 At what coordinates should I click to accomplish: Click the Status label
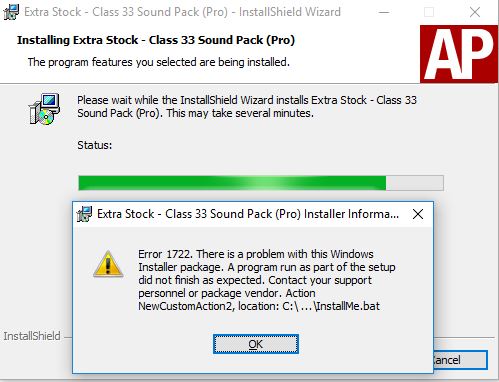coord(95,145)
